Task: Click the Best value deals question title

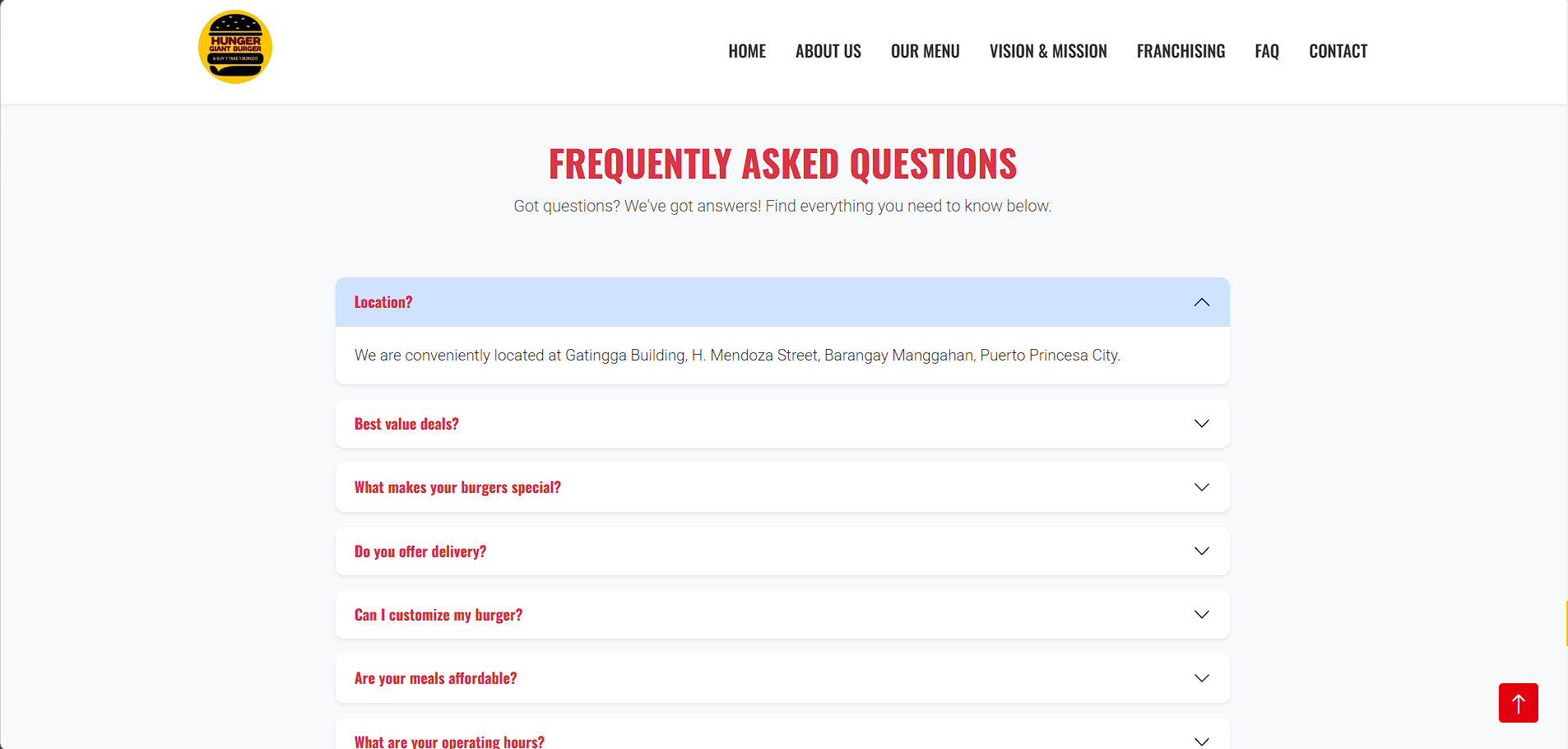Action: pyautogui.click(x=406, y=423)
